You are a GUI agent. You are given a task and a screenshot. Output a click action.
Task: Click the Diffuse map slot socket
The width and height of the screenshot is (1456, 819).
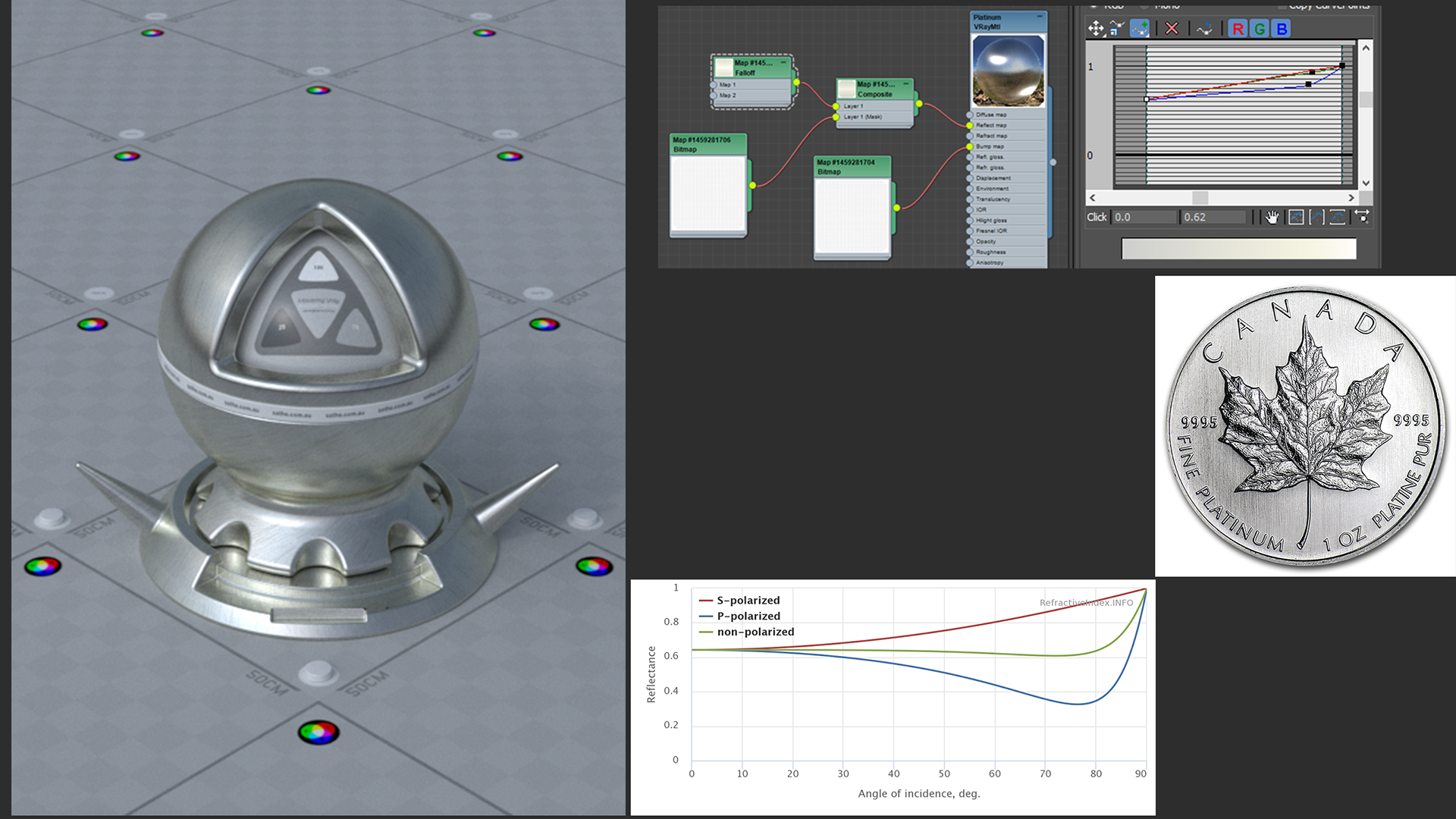(970, 115)
